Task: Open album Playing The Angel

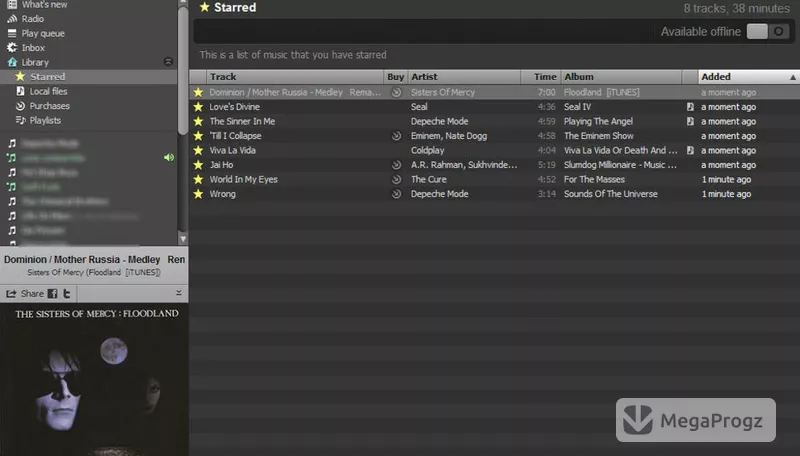Action: (x=598, y=121)
